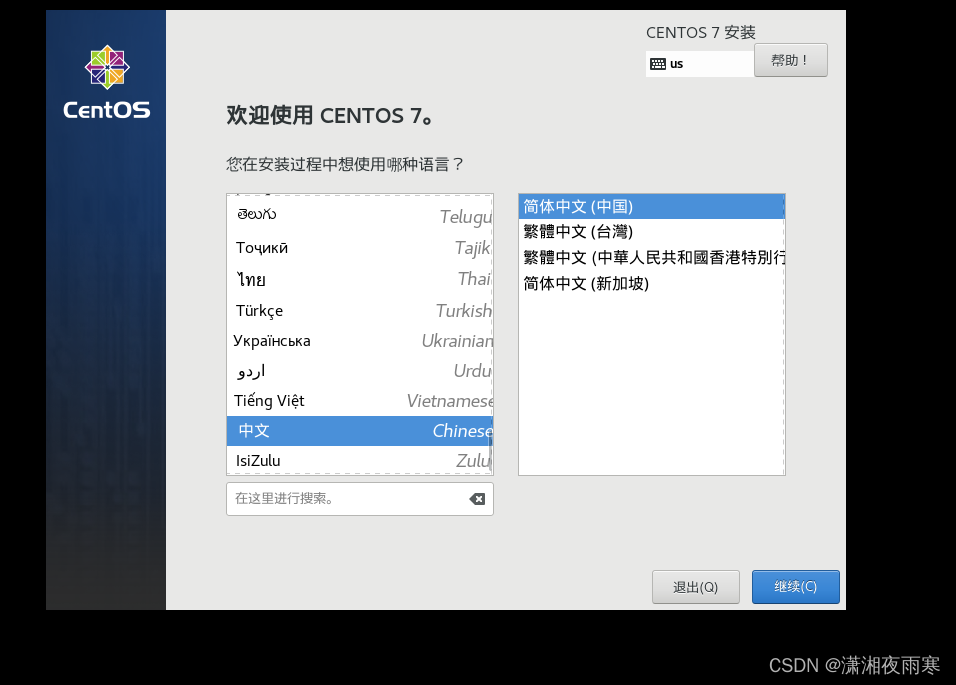Clear the search field with the backspace icon

pyautogui.click(x=477, y=499)
